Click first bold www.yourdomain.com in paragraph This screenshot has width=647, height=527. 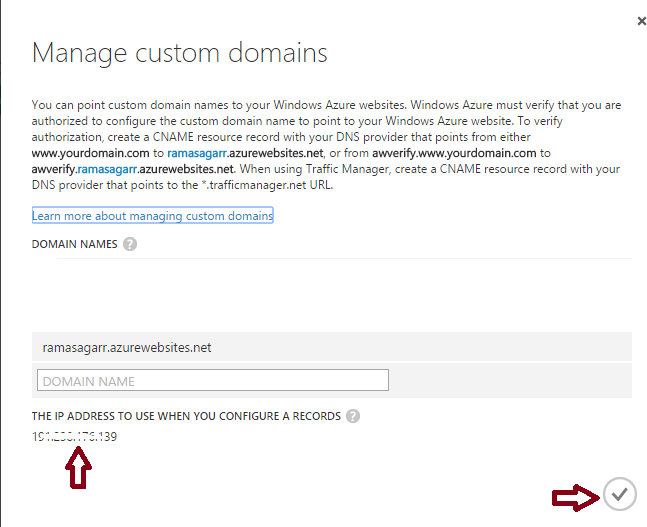pos(90,152)
